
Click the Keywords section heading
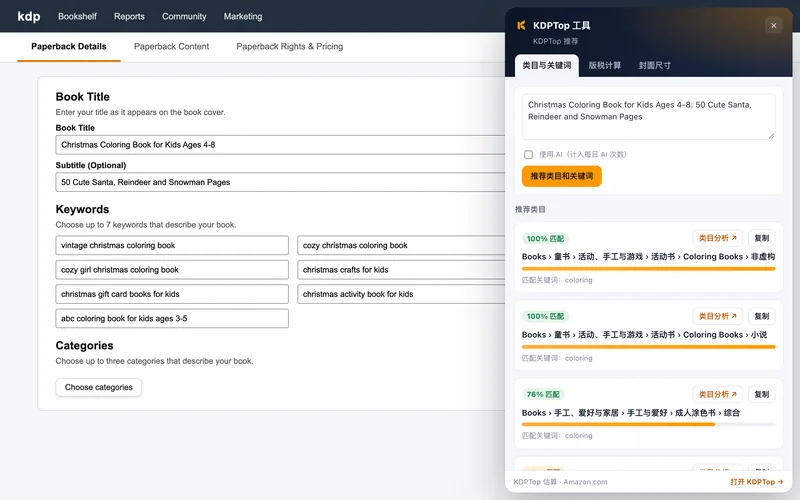tap(82, 210)
